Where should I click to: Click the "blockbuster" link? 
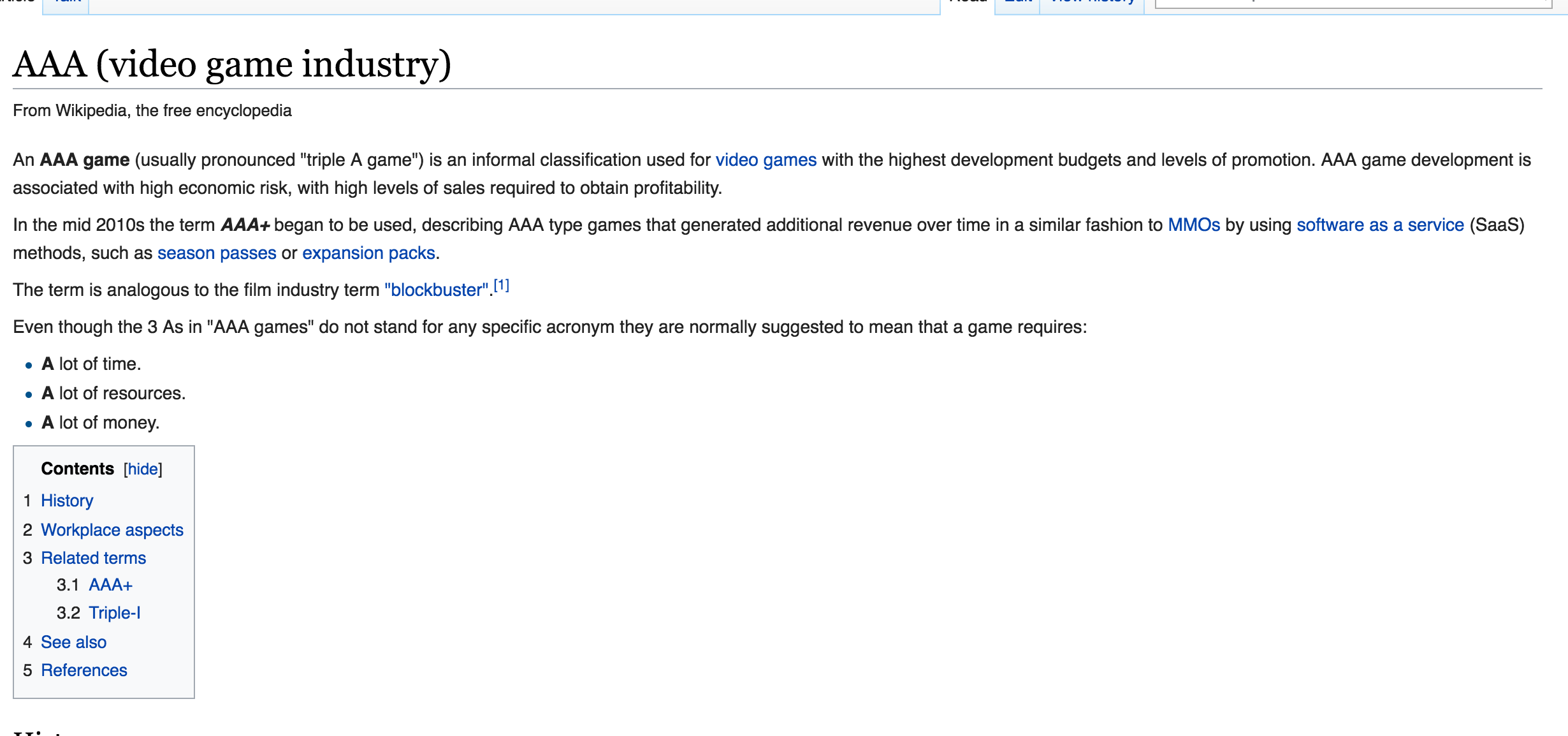point(436,290)
